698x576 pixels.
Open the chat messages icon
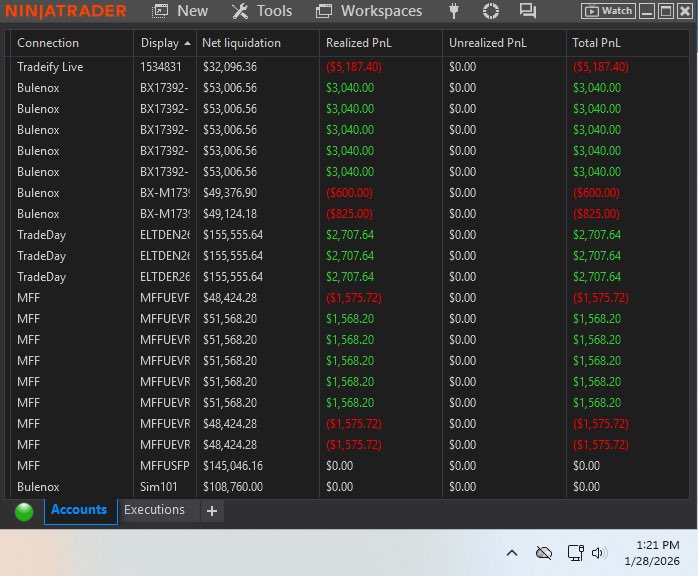tap(528, 11)
